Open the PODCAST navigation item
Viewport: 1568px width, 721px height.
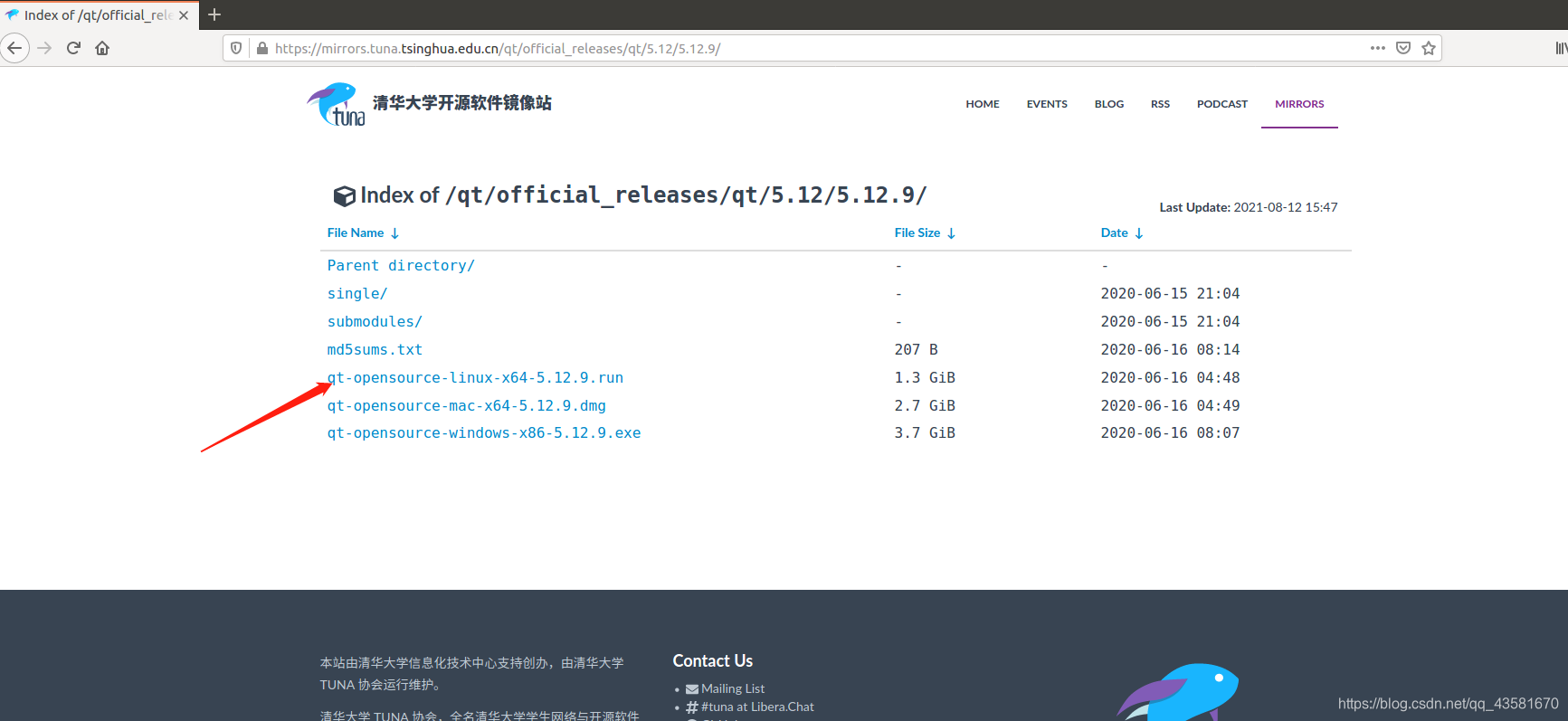pos(1222,104)
